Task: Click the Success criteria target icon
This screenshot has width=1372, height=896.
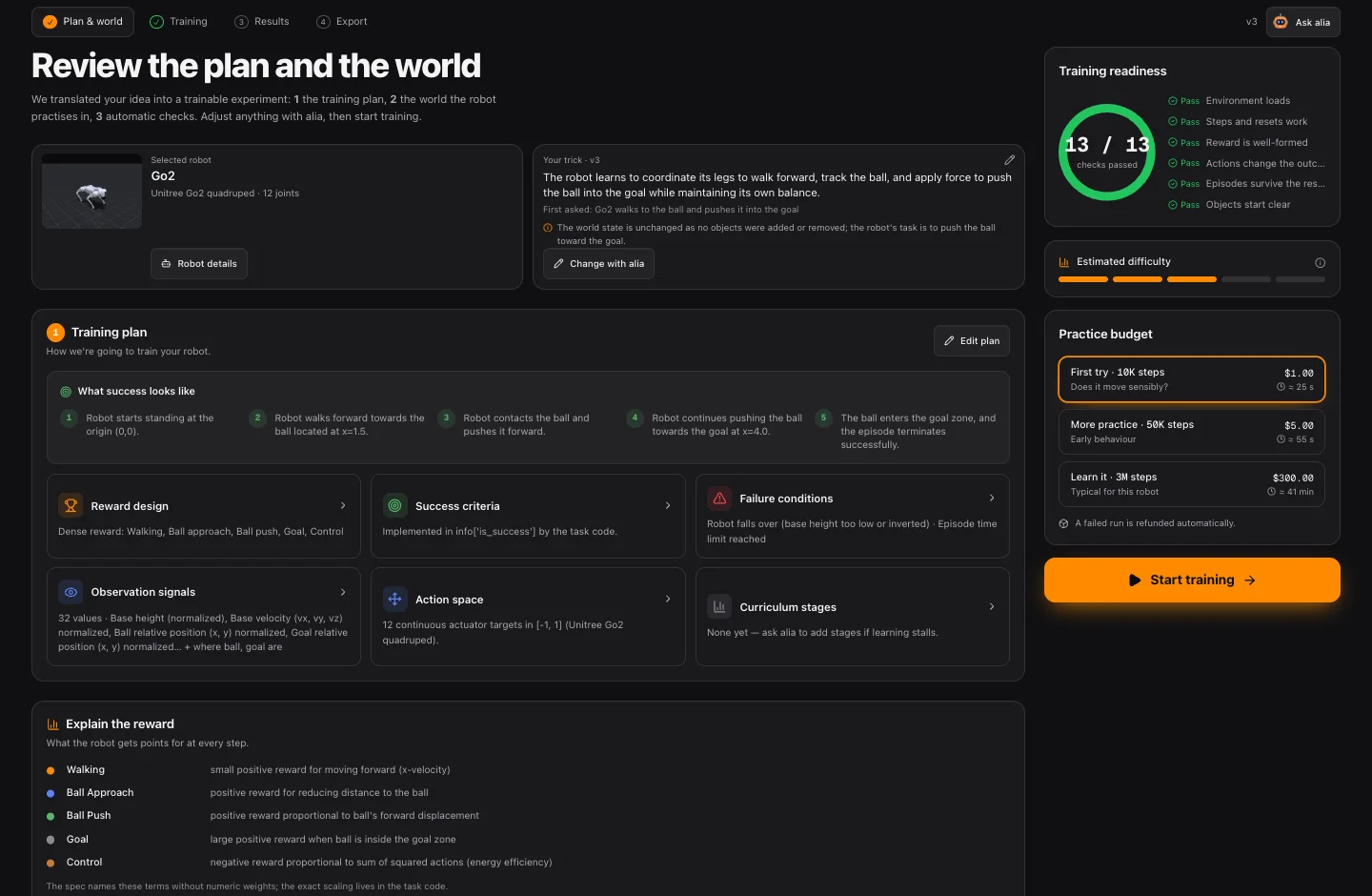Action: [394, 506]
